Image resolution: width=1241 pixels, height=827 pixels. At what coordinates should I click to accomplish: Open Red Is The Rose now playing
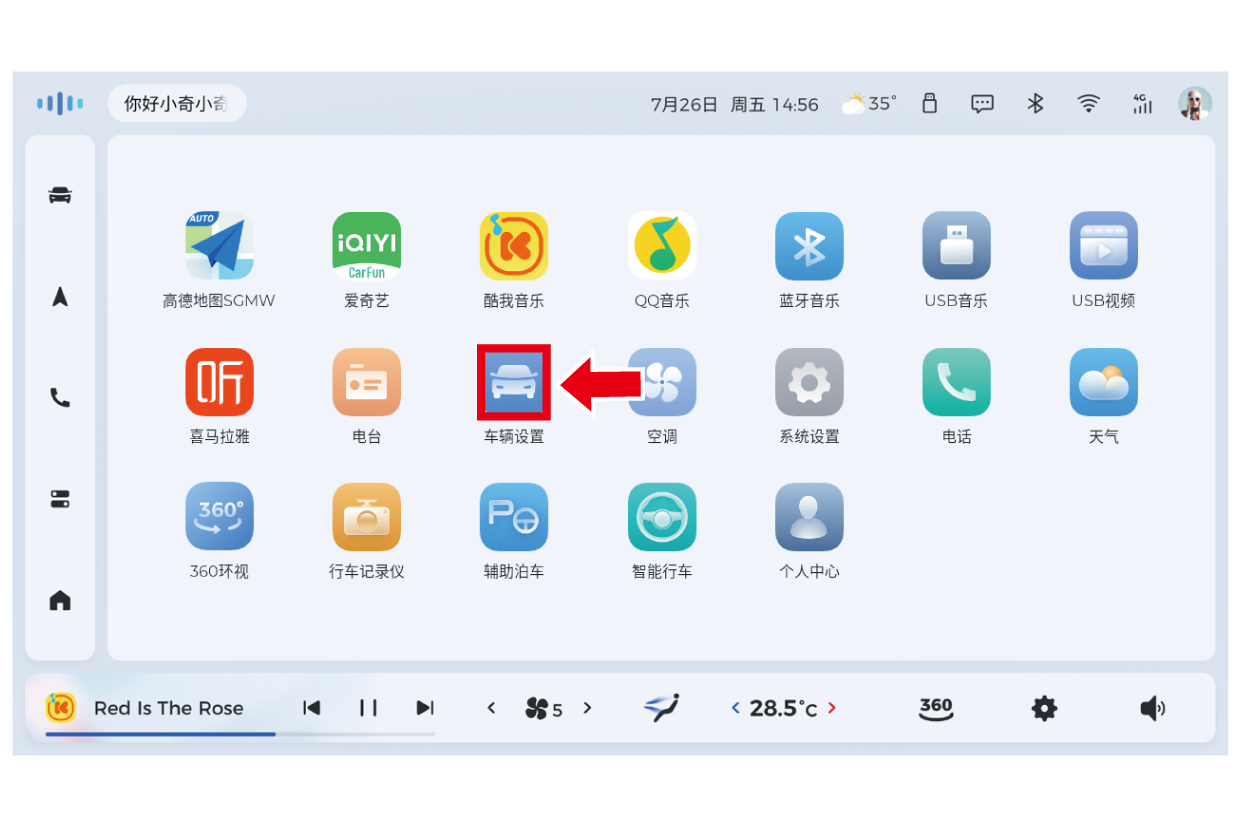point(169,708)
